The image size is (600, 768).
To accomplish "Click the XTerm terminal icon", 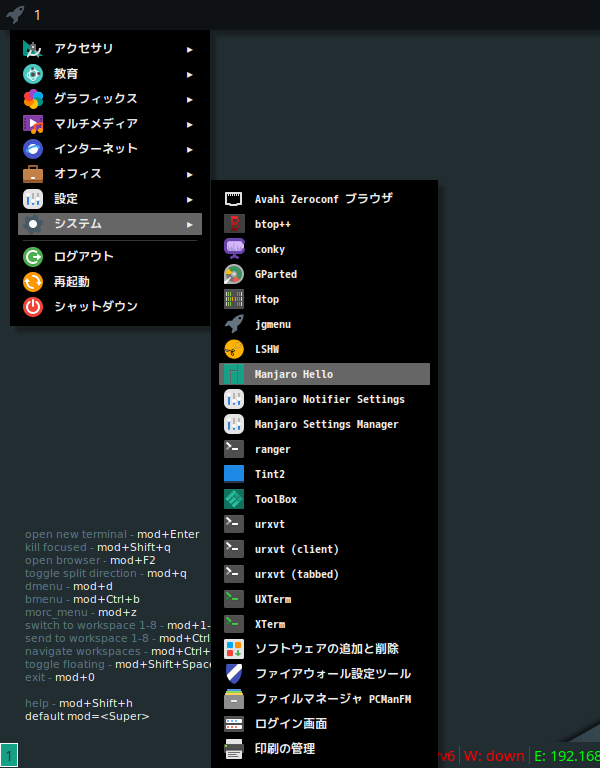I will coord(234,624).
